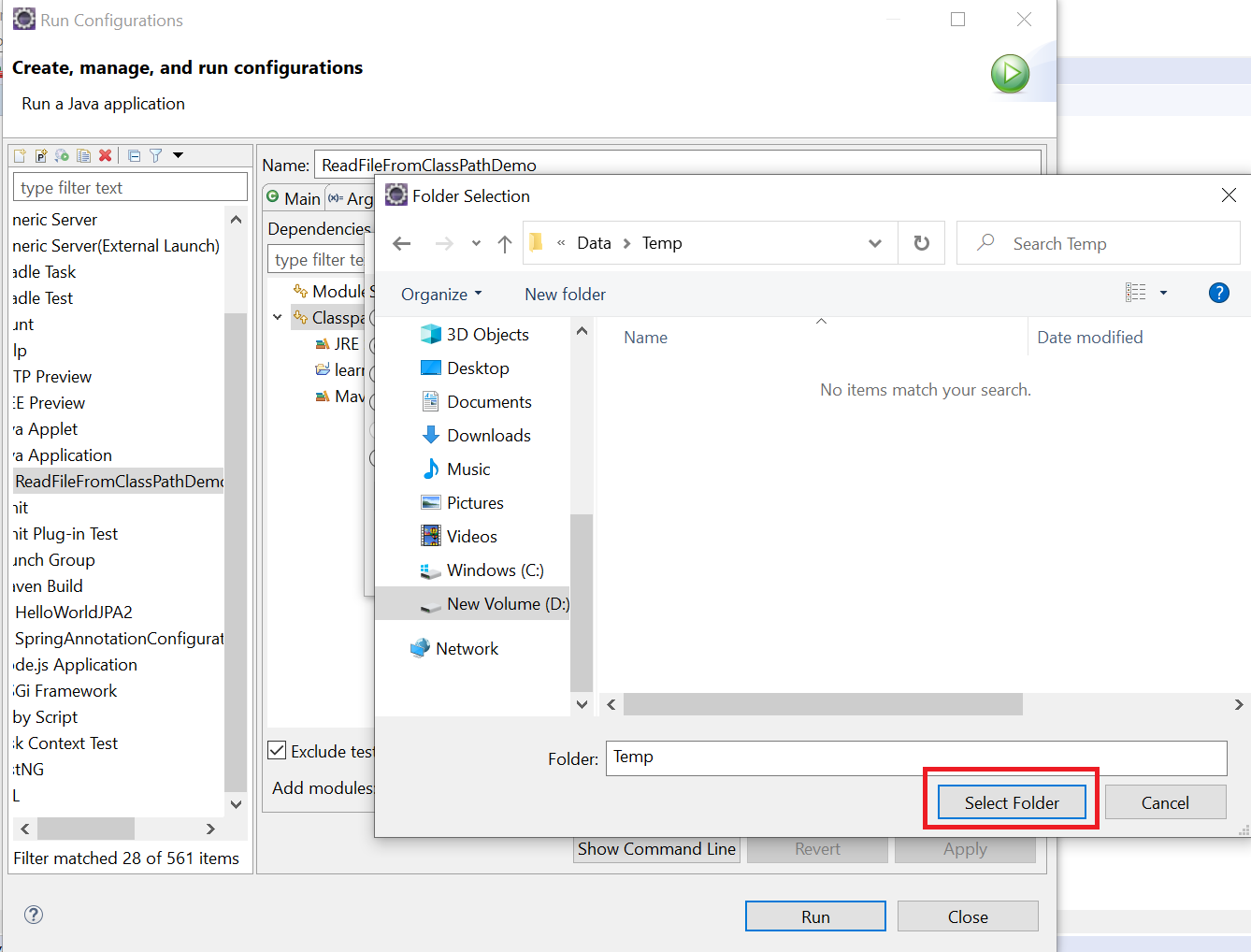1251x952 pixels.
Task: Switch to the Main tab
Action: point(294,198)
